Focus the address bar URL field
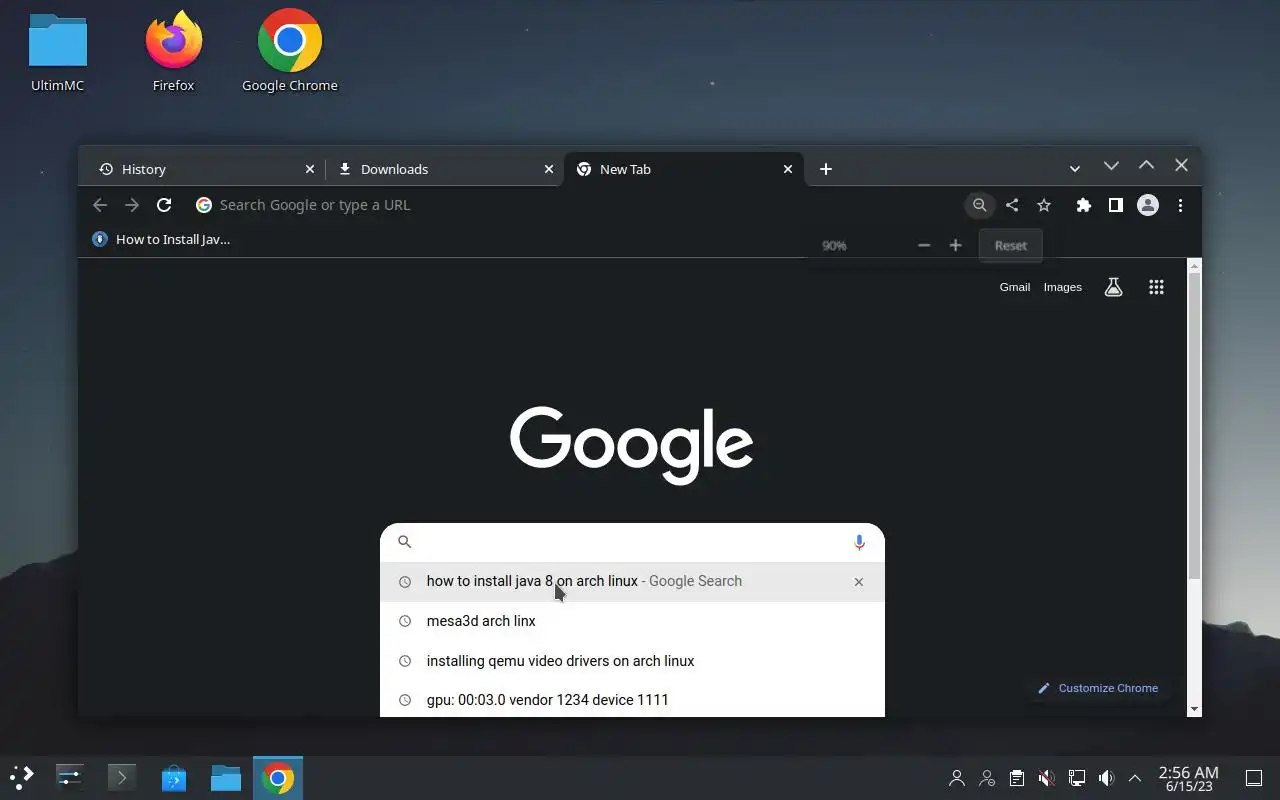Viewport: 1280px width, 800px height. click(x=575, y=205)
